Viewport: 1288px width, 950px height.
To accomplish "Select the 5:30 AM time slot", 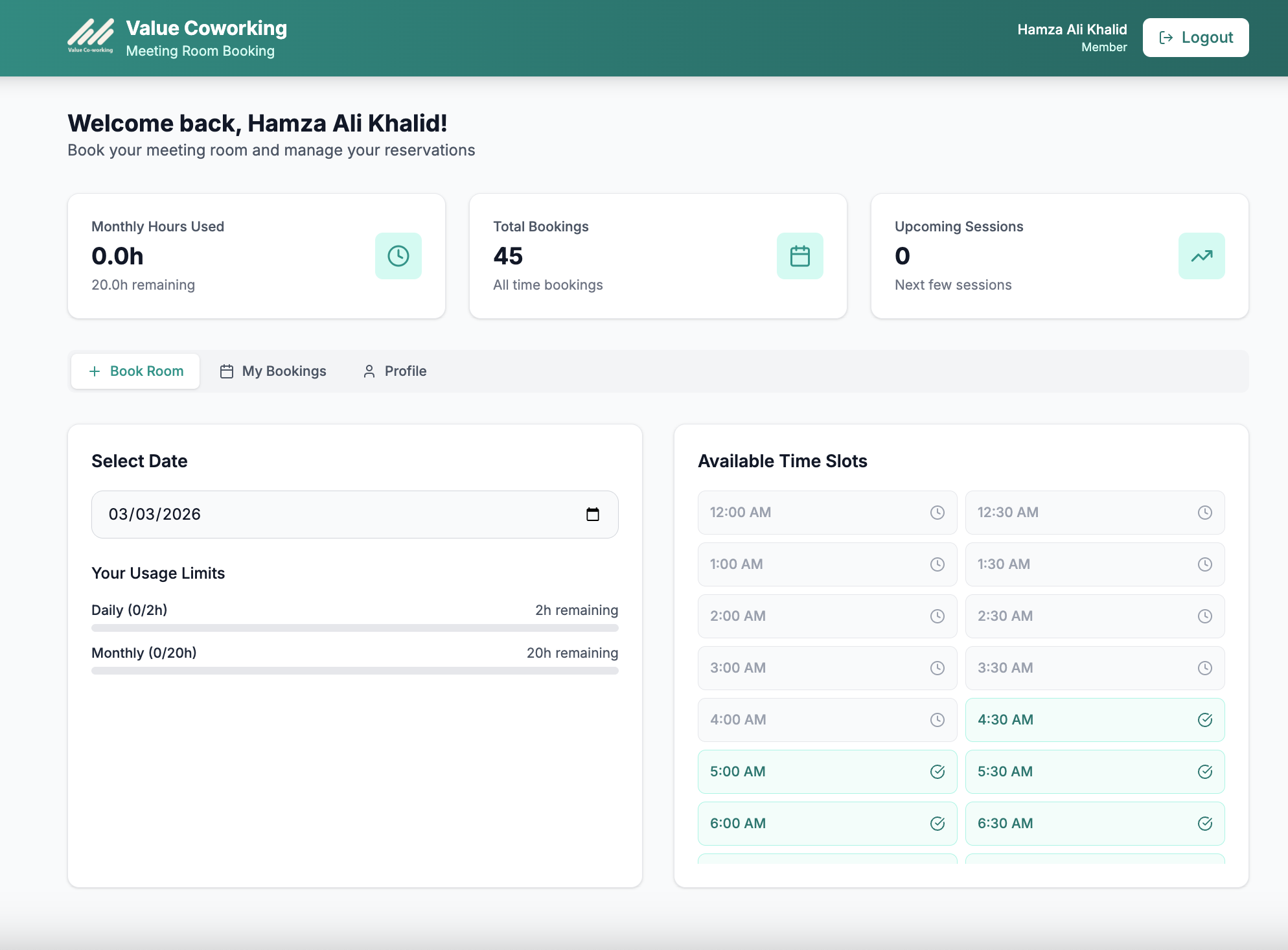I will 1094,772.
